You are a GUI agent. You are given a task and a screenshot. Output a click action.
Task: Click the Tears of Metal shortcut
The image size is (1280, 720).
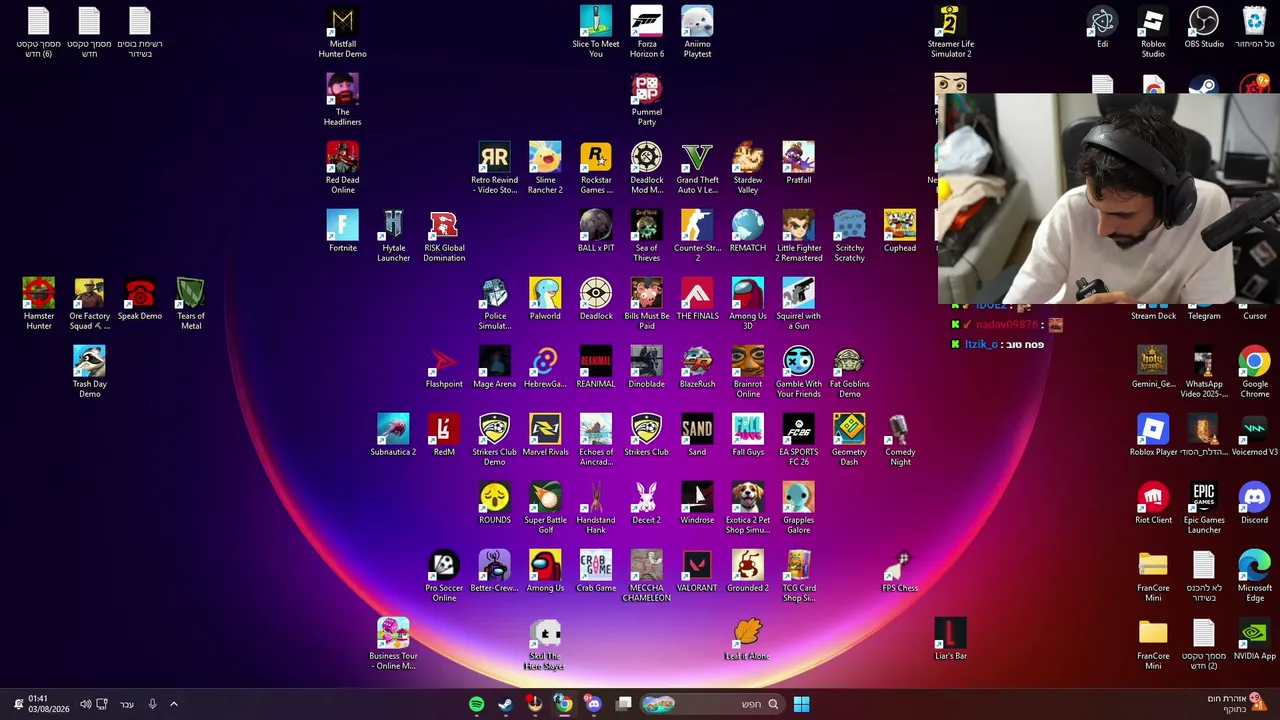coord(190,304)
